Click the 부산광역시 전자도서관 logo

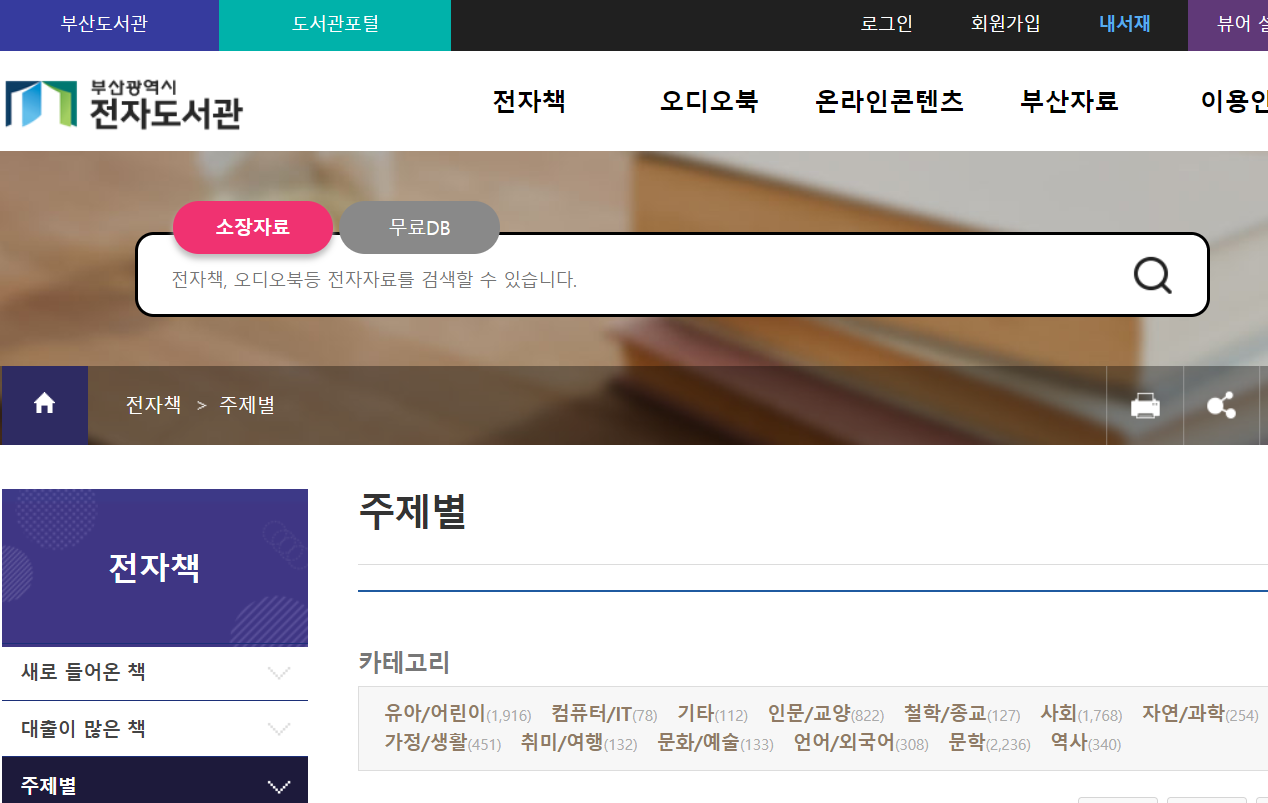pos(123,103)
